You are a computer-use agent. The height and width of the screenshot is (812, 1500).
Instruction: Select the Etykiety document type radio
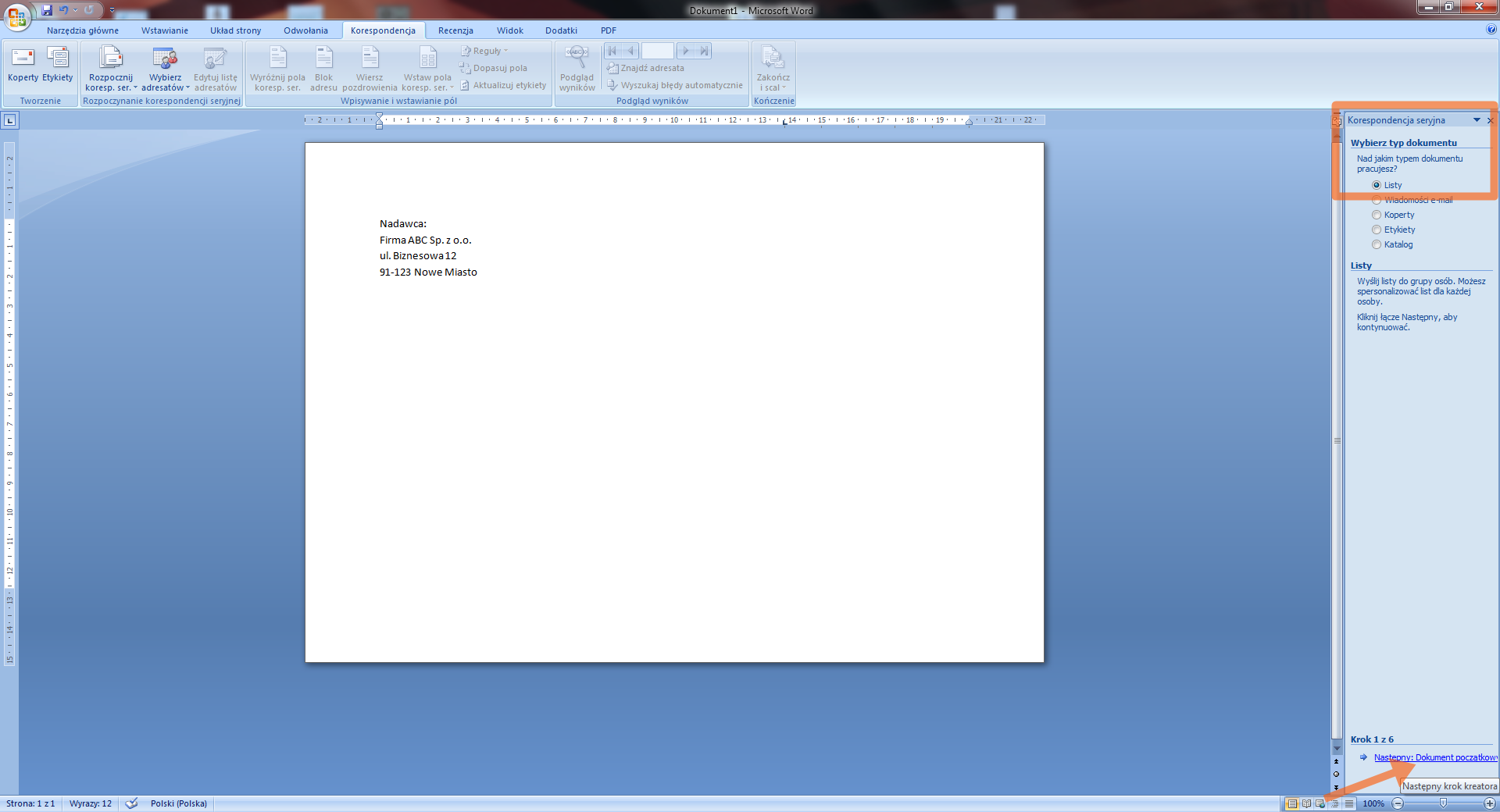pyautogui.click(x=1377, y=230)
